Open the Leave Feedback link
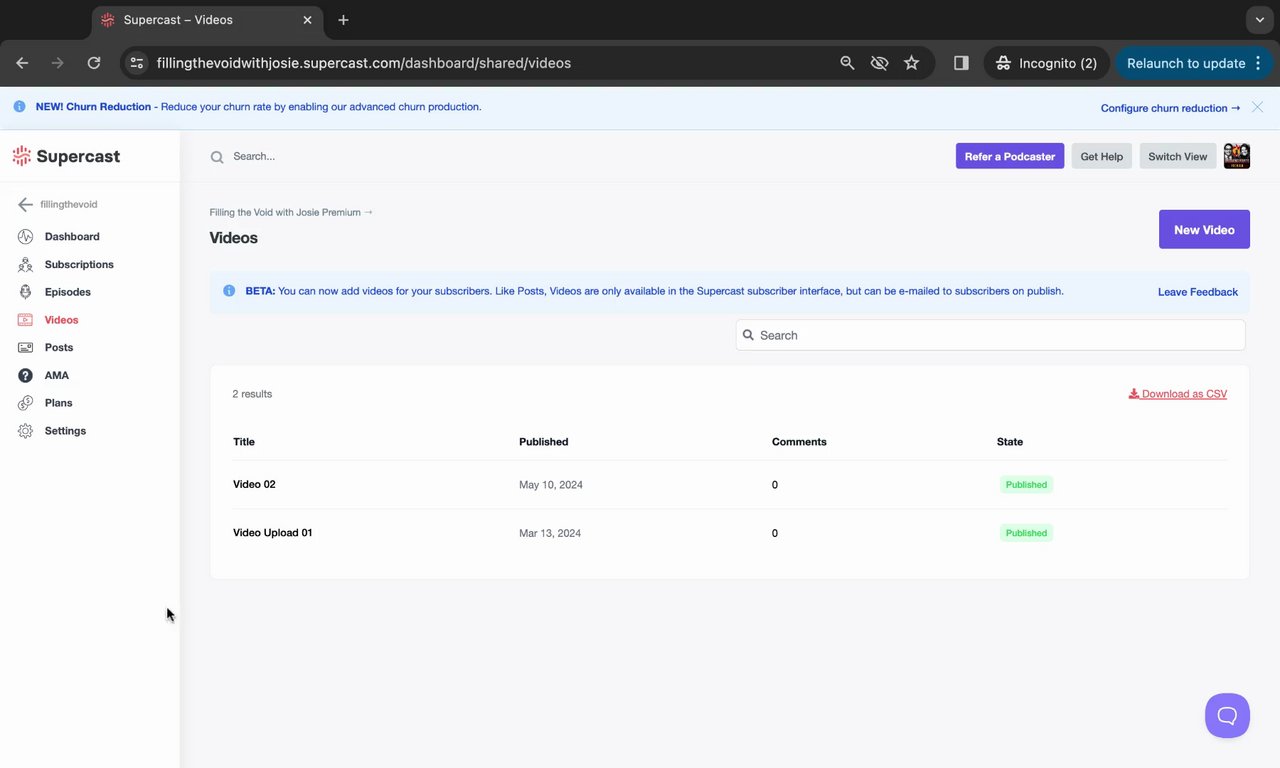Image resolution: width=1280 pixels, height=768 pixels. point(1197,292)
